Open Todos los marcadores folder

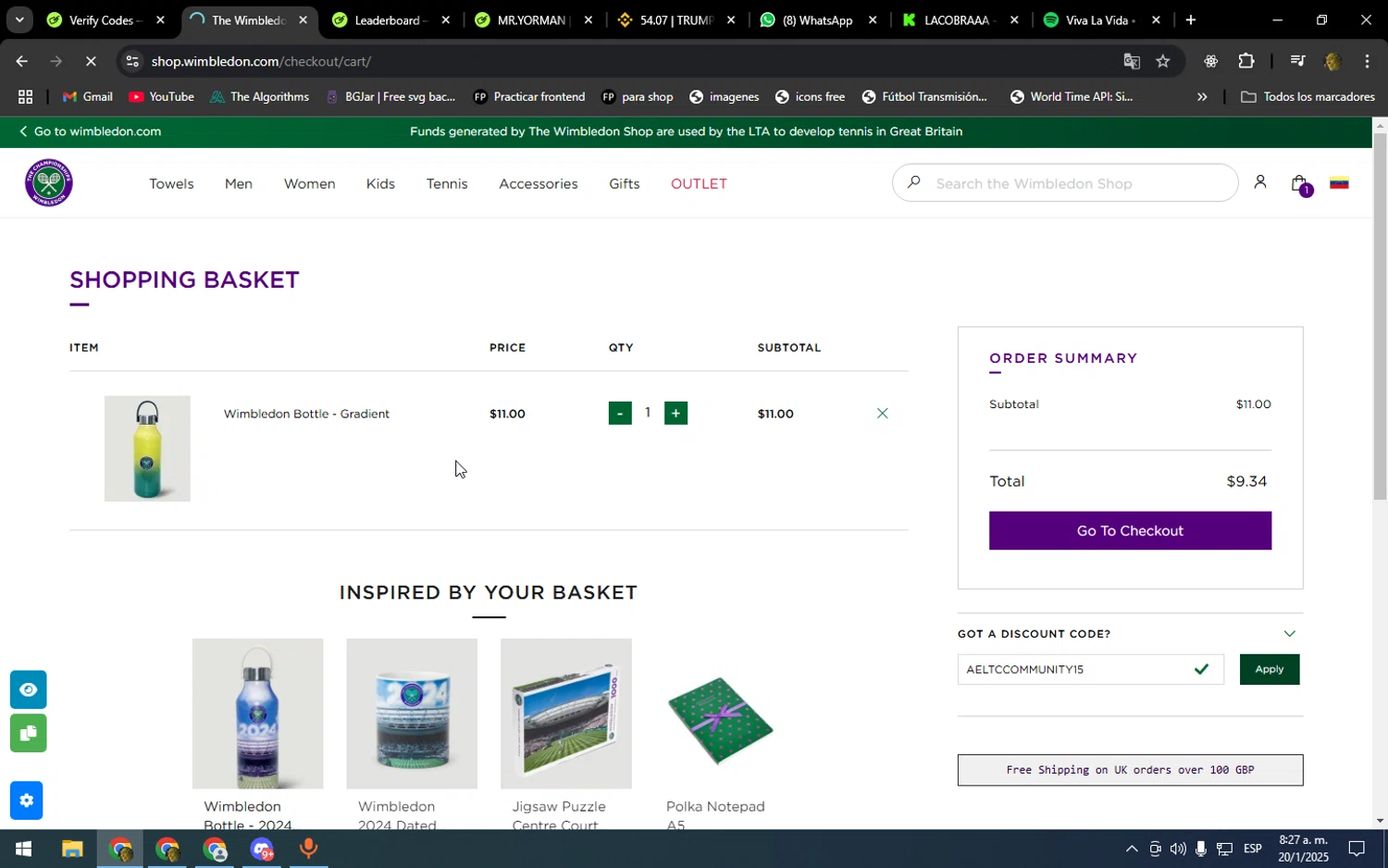tap(1307, 96)
